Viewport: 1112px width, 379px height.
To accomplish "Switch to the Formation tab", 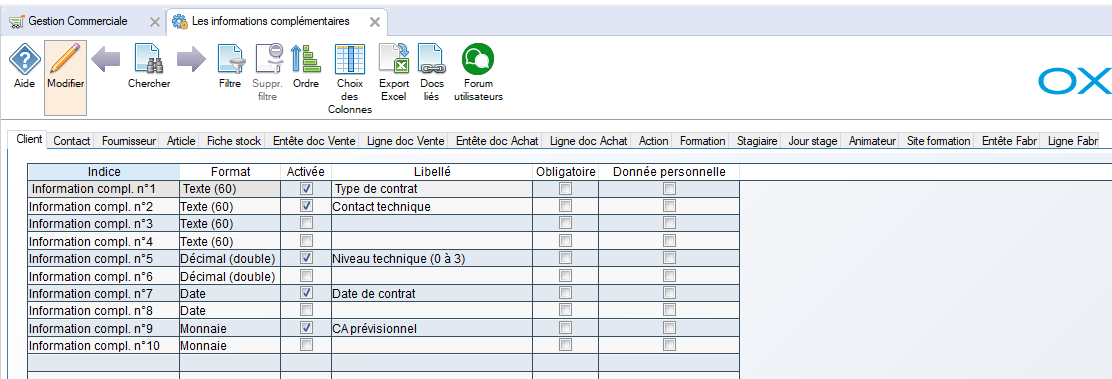I will pos(702,141).
